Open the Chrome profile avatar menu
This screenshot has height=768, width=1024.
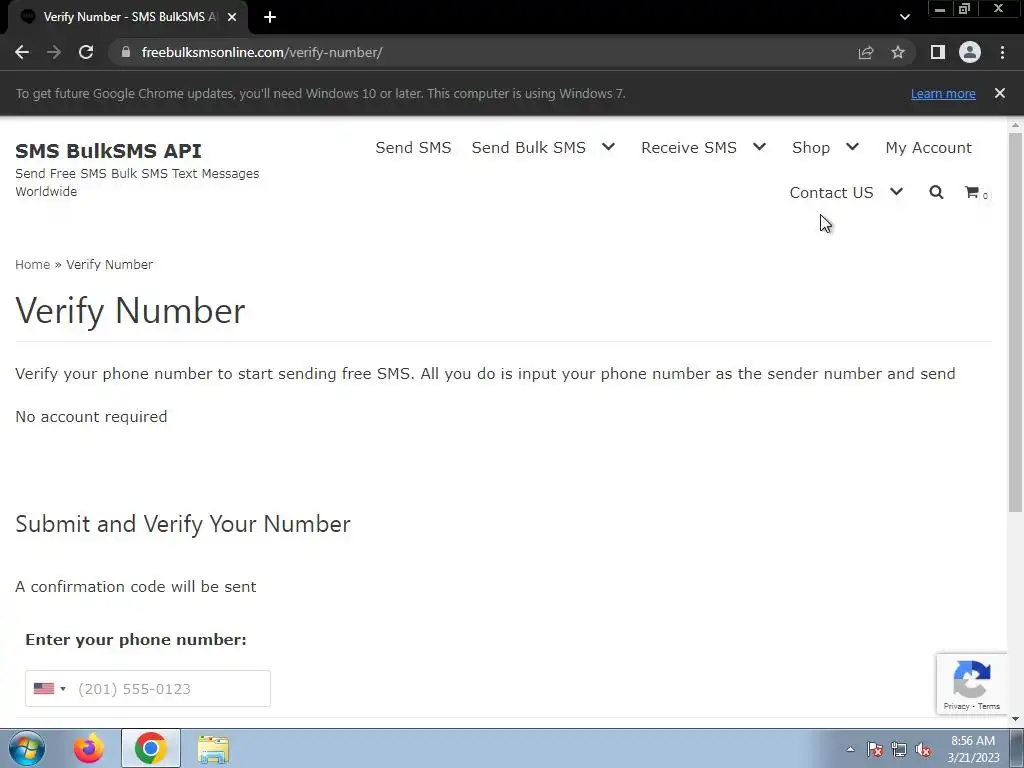tap(970, 52)
